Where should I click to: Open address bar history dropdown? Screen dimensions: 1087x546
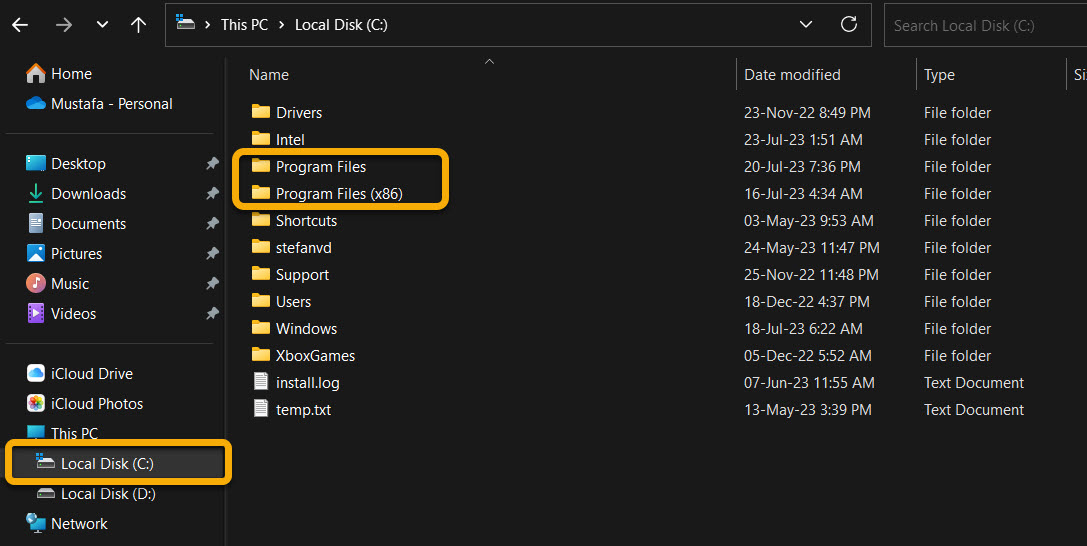[x=806, y=25]
